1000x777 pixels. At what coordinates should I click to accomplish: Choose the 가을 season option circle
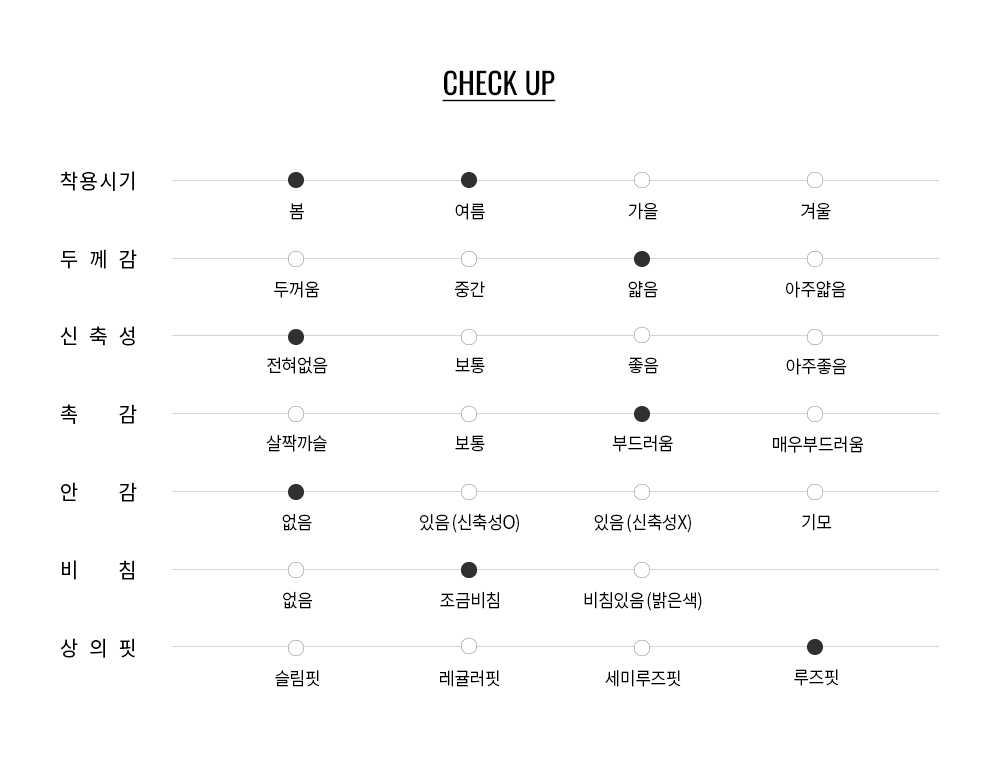click(642, 180)
